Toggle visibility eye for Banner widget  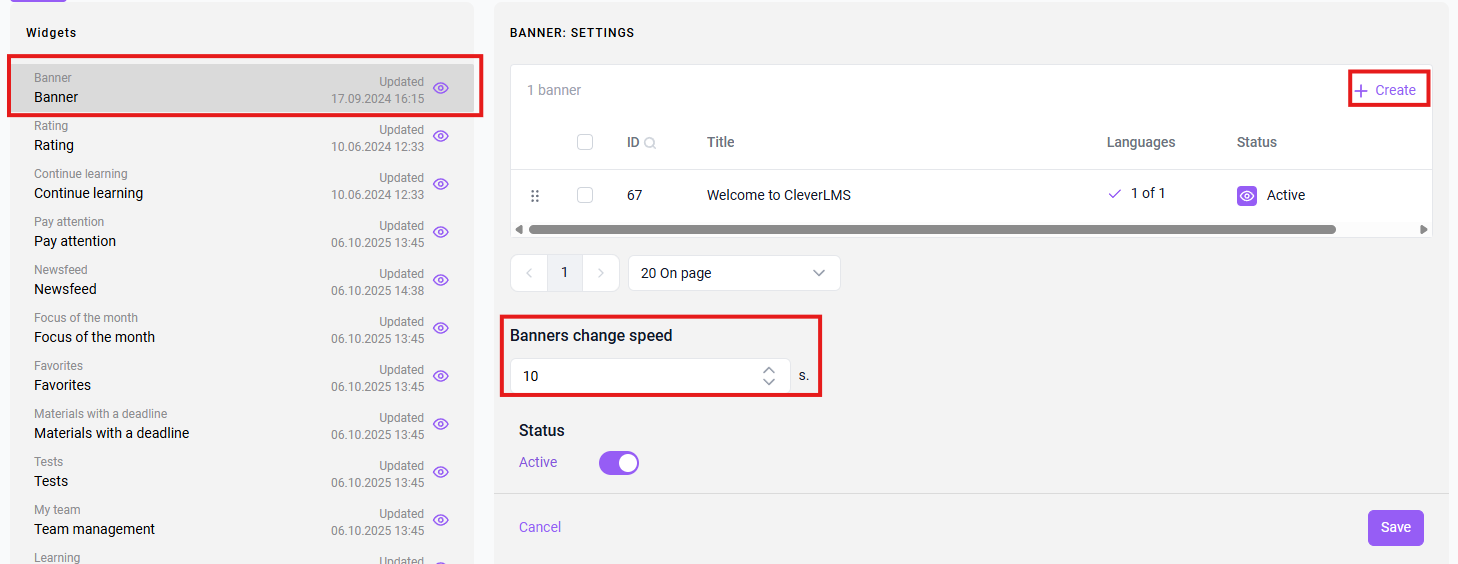[441, 88]
